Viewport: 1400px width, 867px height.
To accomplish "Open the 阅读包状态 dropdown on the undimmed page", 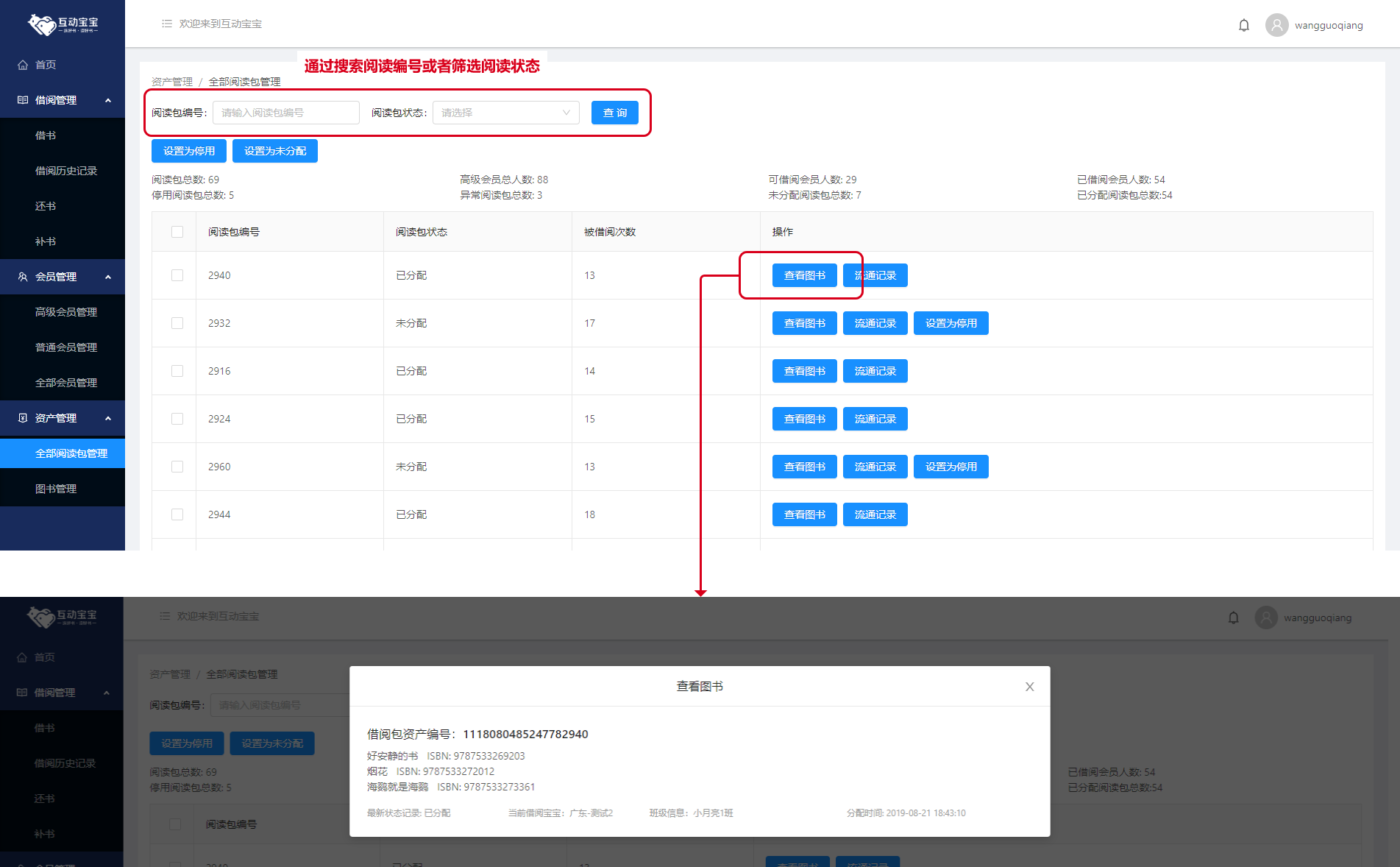I will (x=506, y=113).
